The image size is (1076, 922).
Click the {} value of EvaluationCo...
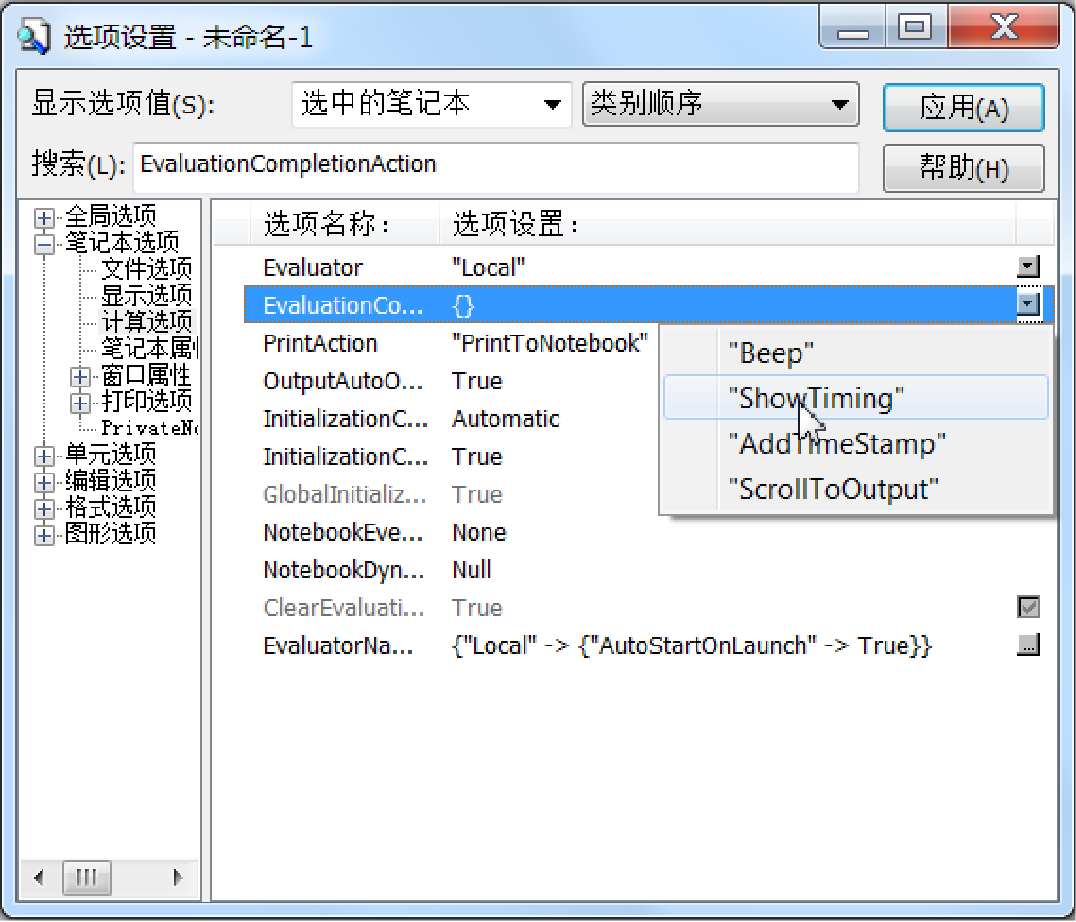point(463,306)
